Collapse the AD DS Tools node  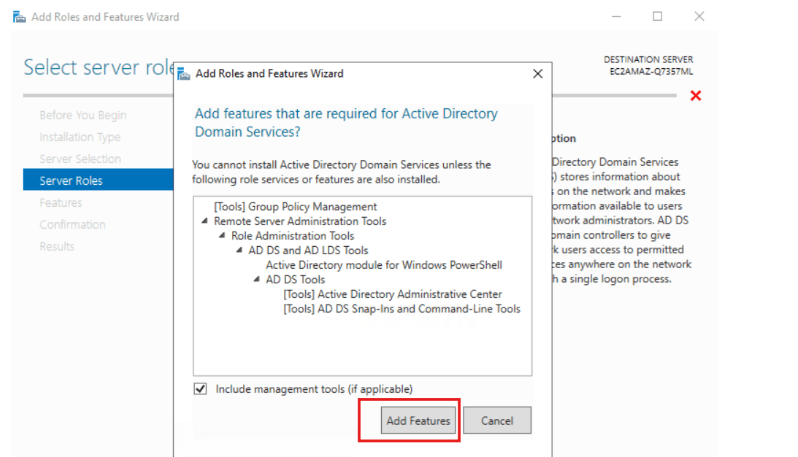(256, 279)
